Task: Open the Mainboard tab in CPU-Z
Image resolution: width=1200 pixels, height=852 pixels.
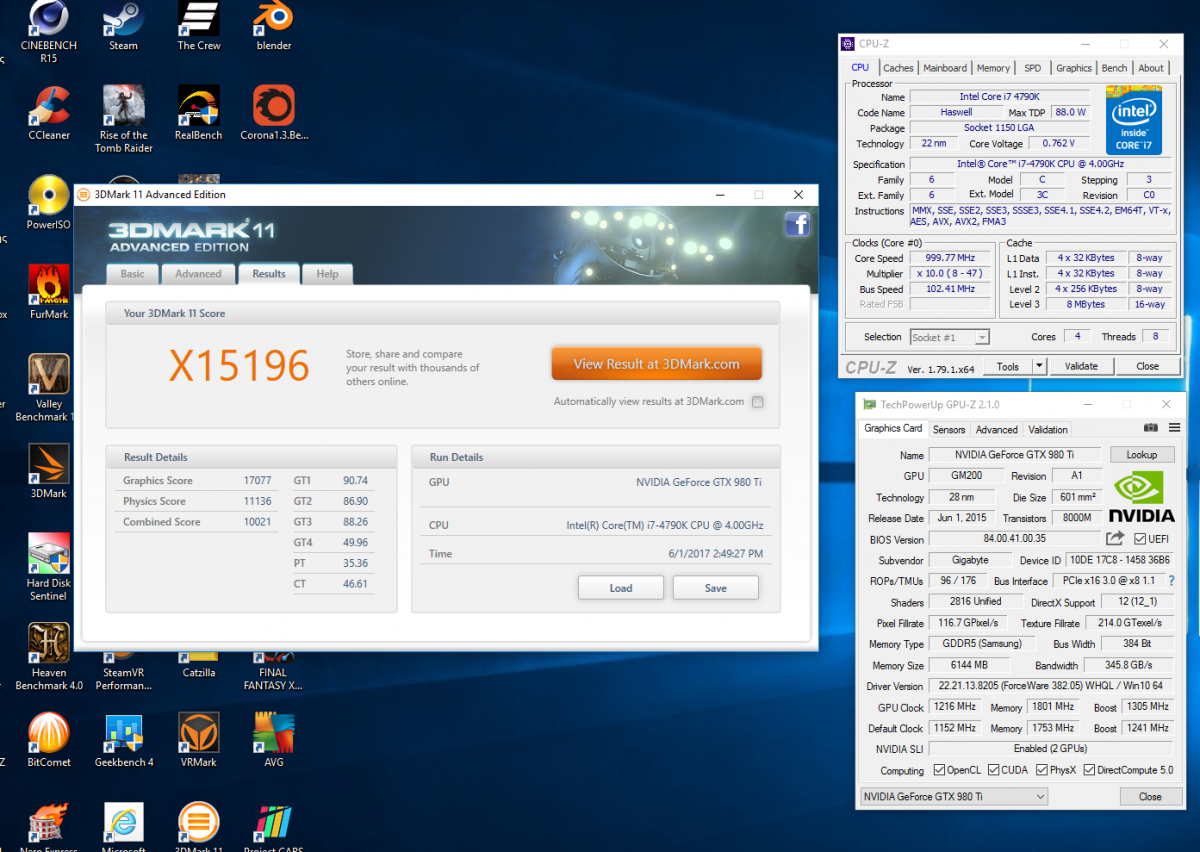Action: coord(945,68)
